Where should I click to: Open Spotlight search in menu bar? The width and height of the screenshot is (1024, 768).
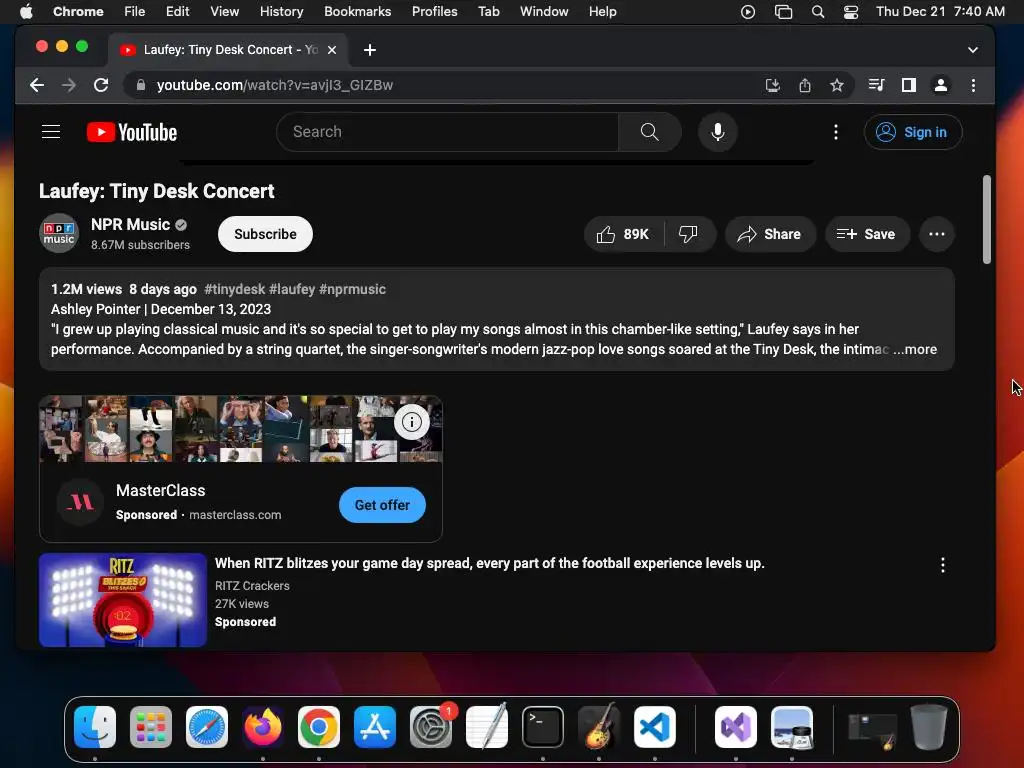click(818, 12)
